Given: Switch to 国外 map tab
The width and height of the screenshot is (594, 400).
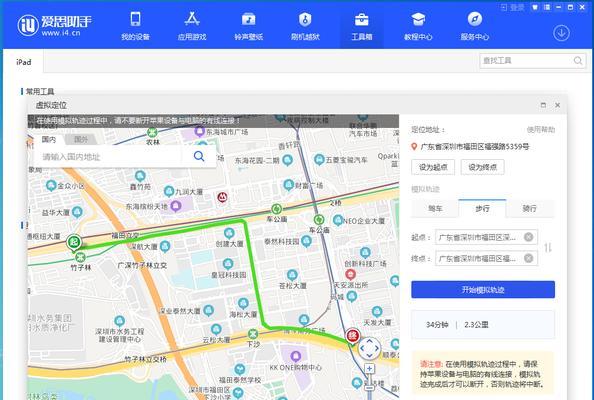Looking at the screenshot, I should (x=81, y=139).
